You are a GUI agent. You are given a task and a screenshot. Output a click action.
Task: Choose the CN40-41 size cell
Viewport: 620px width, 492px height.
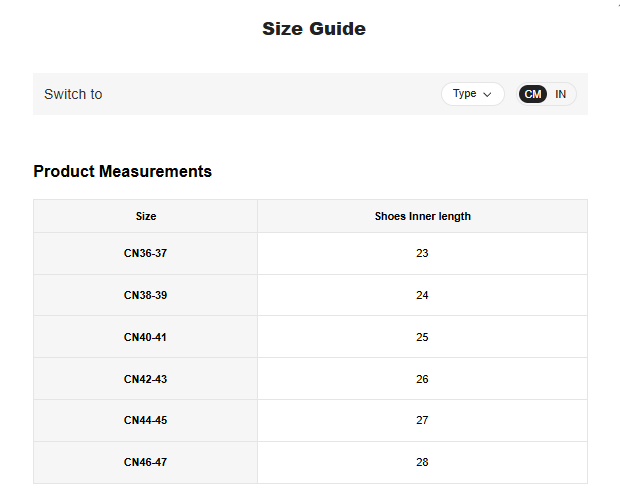pyautogui.click(x=146, y=337)
